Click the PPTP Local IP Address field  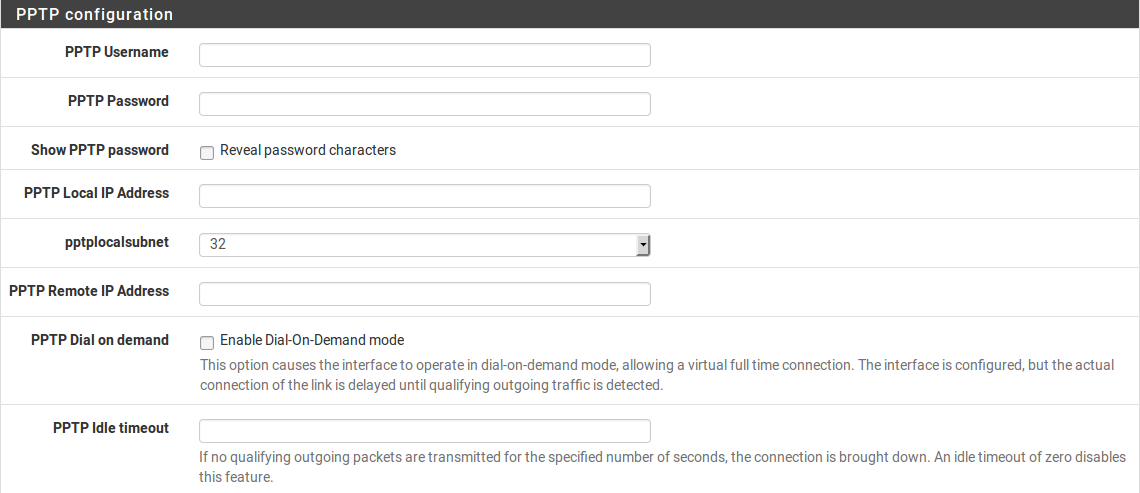424,196
